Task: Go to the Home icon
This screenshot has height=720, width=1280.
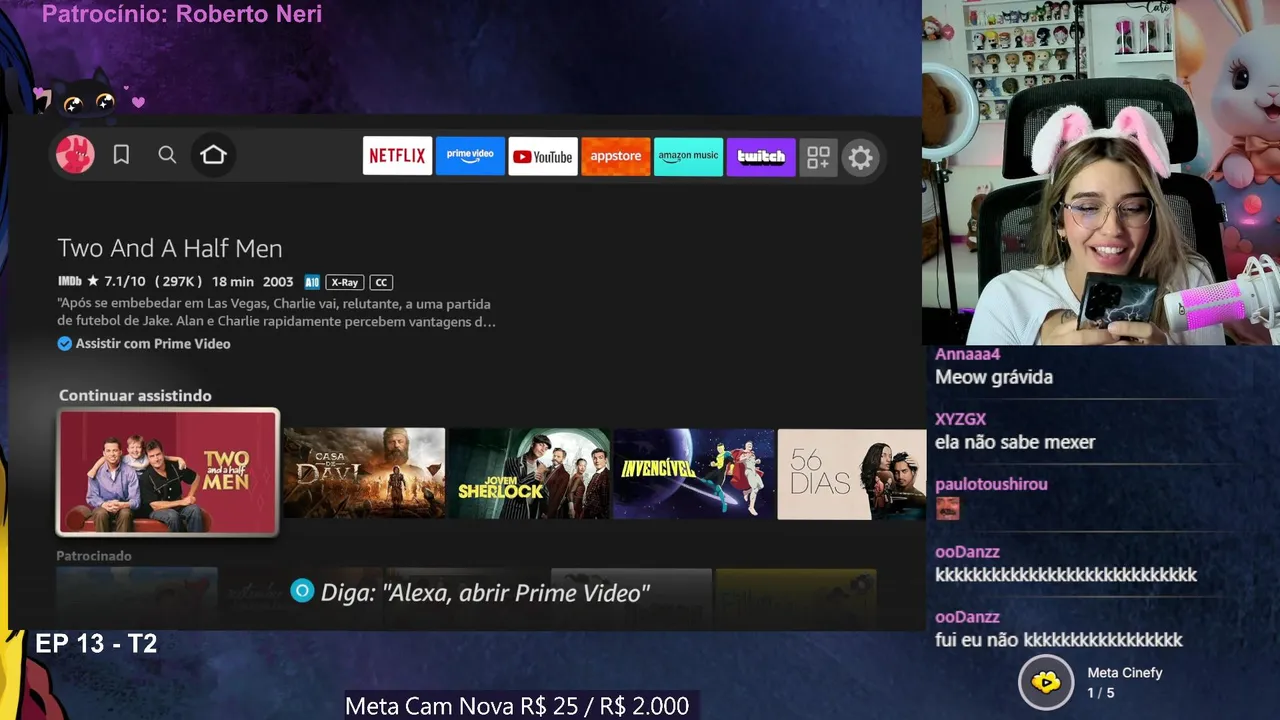Action: (213, 155)
